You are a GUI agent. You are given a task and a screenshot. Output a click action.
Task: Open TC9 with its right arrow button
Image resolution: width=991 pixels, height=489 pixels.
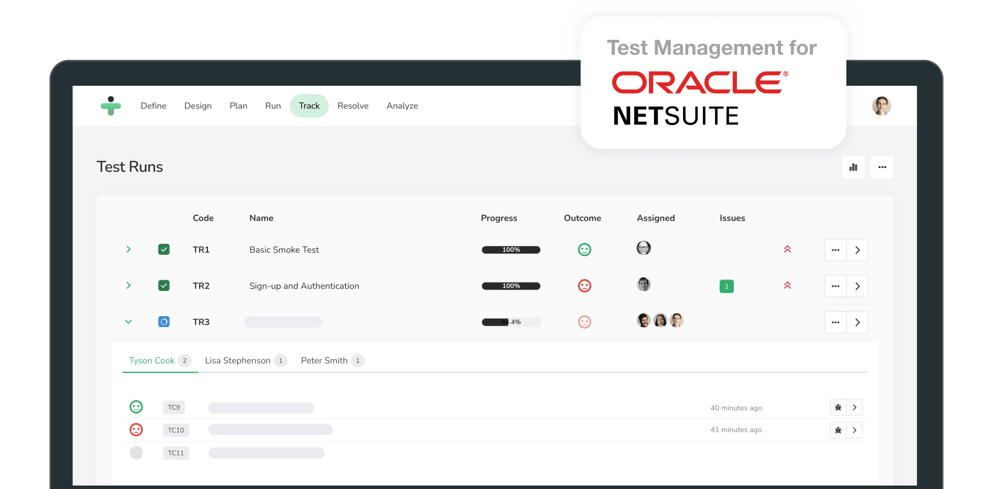pos(854,408)
